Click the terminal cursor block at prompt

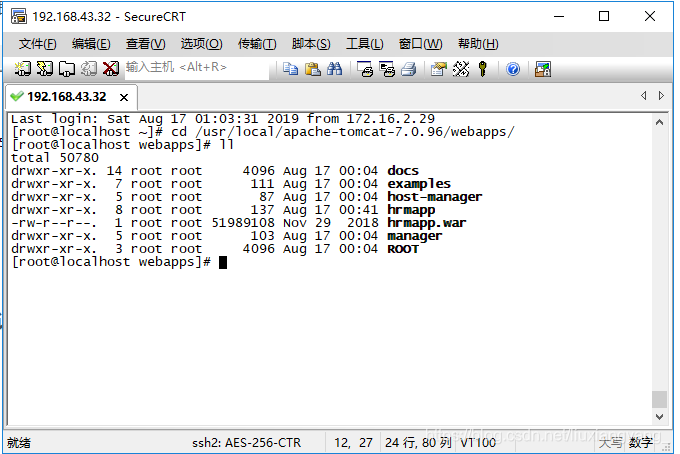(223, 262)
